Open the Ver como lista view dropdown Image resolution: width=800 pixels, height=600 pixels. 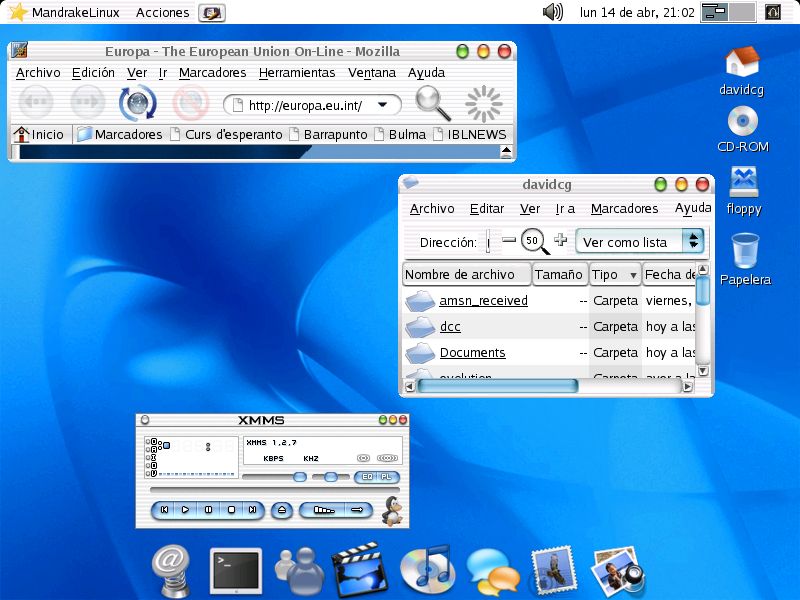[x=640, y=241]
